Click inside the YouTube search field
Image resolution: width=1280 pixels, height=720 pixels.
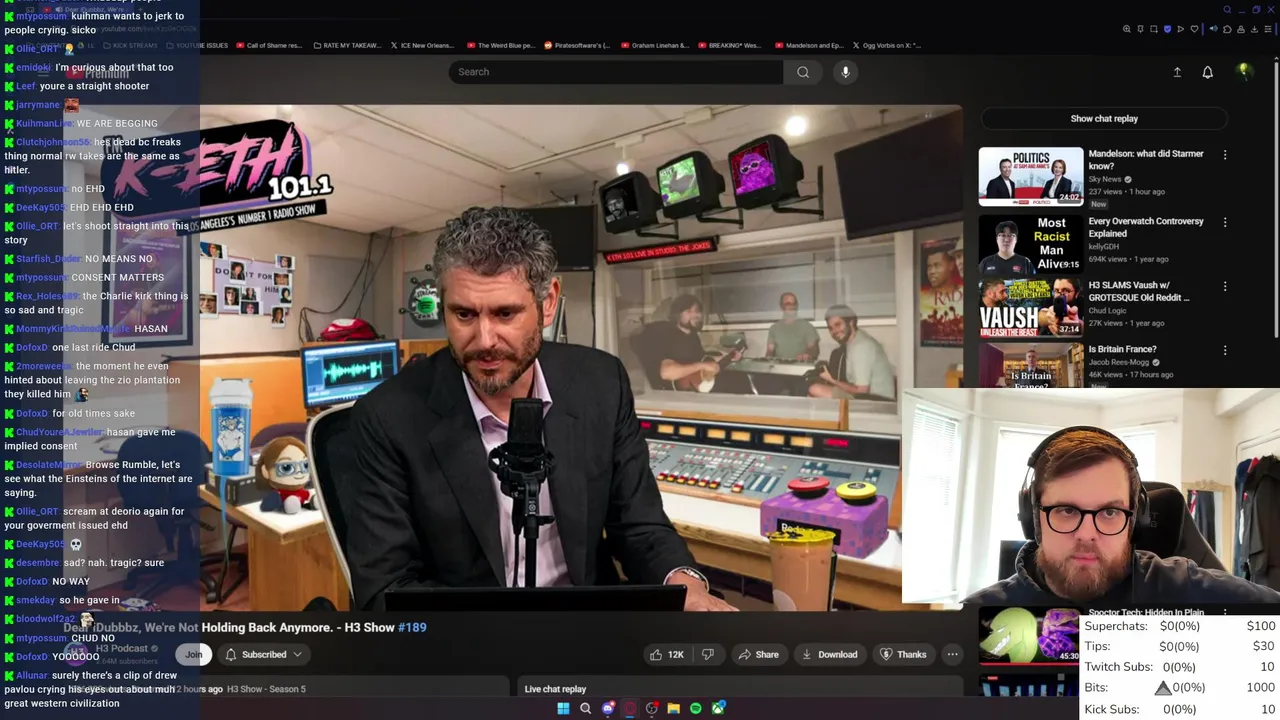615,72
